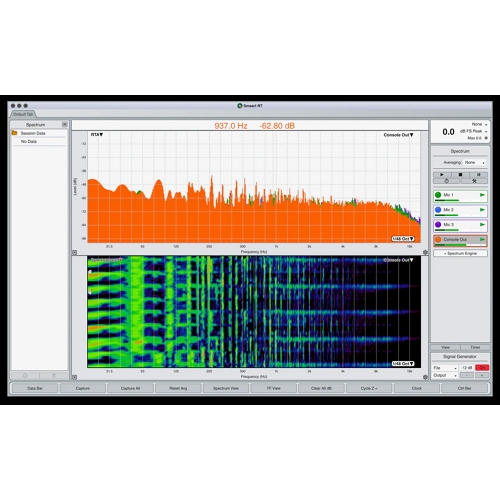Click the Capture All button
The width and height of the screenshot is (500, 500).
[x=130, y=388]
